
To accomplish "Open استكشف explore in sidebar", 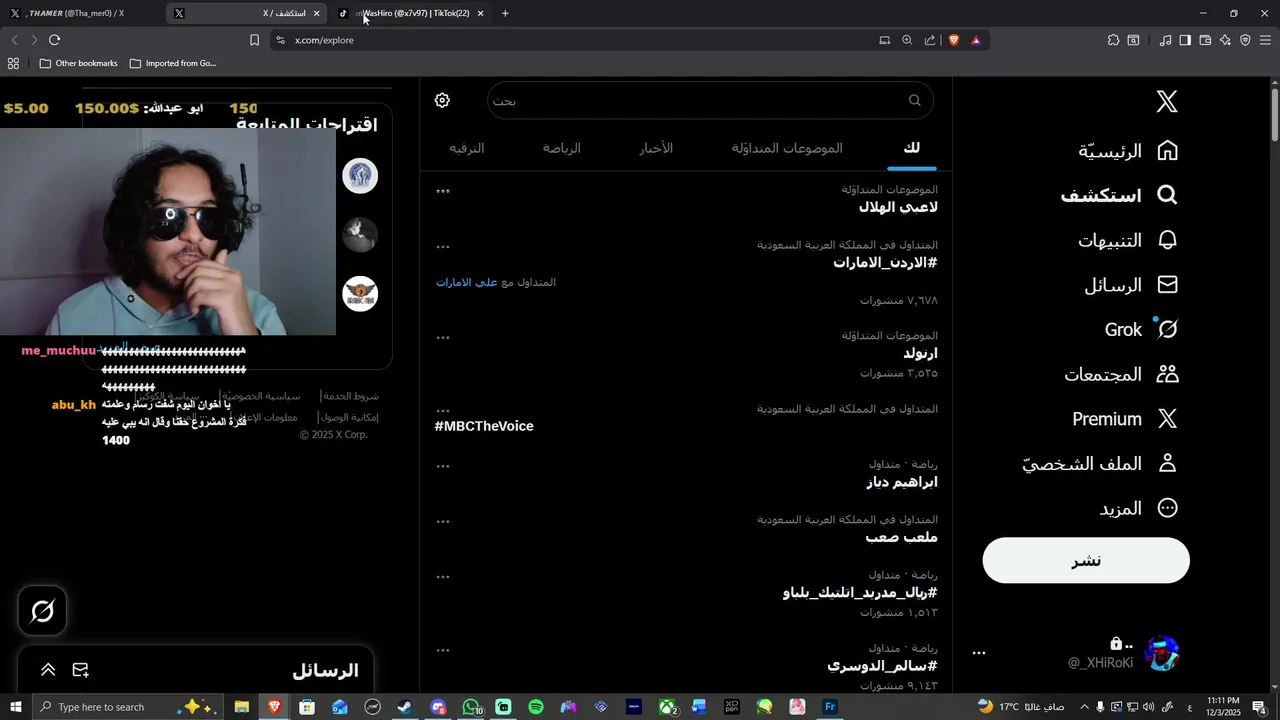I will (x=1118, y=195).
